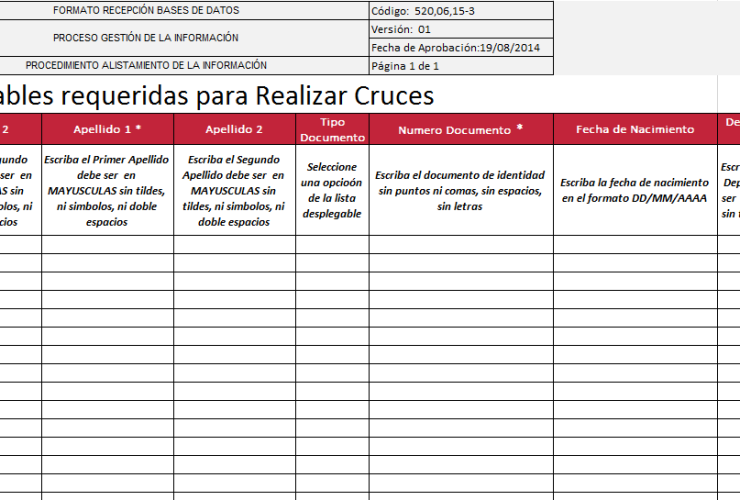740x500 pixels.
Task: Click the 'Fecha de Nacimiento' column header
Action: 635,129
